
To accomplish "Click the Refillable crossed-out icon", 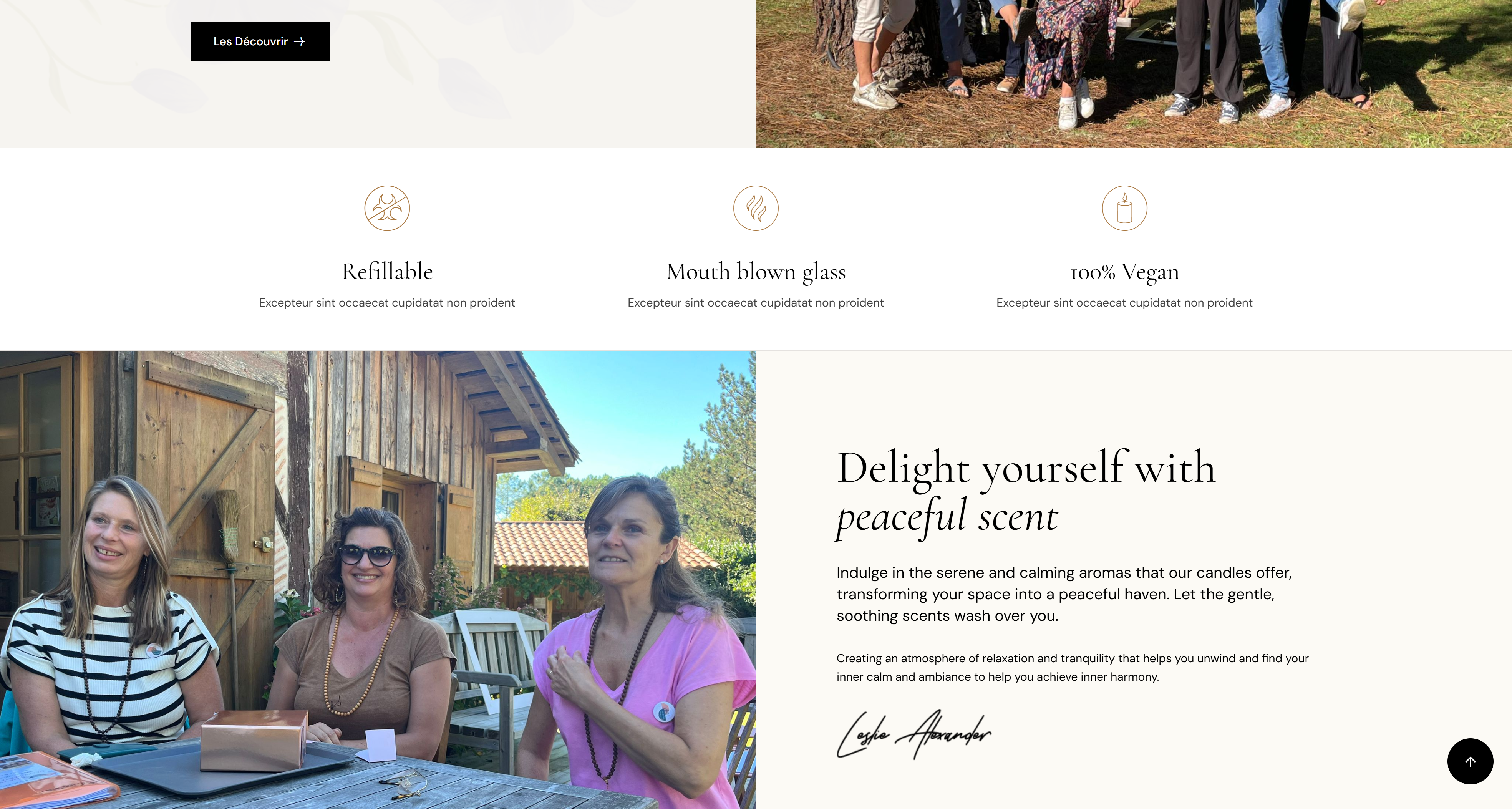I will (387, 209).
